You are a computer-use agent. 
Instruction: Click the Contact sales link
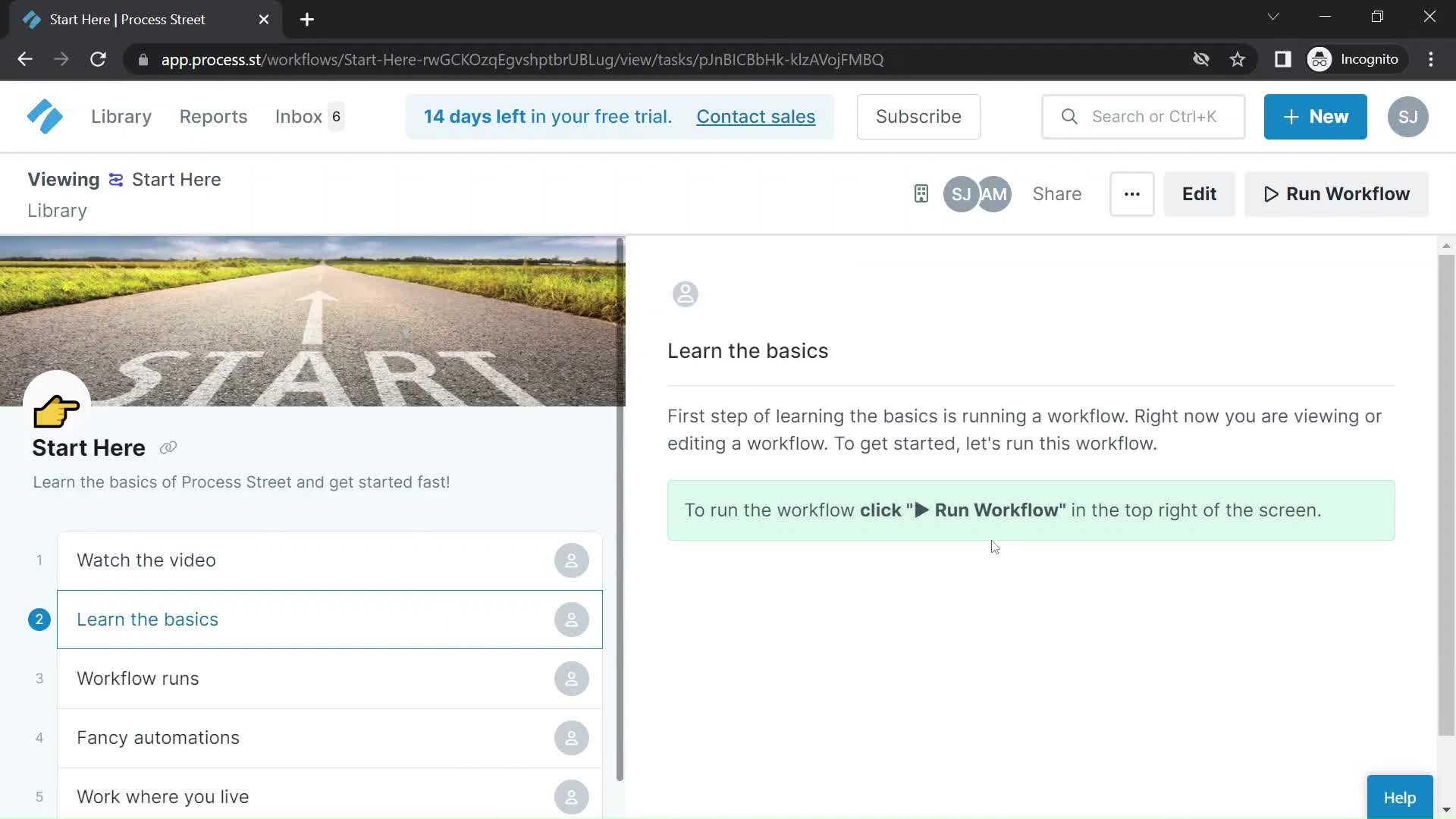[757, 117]
